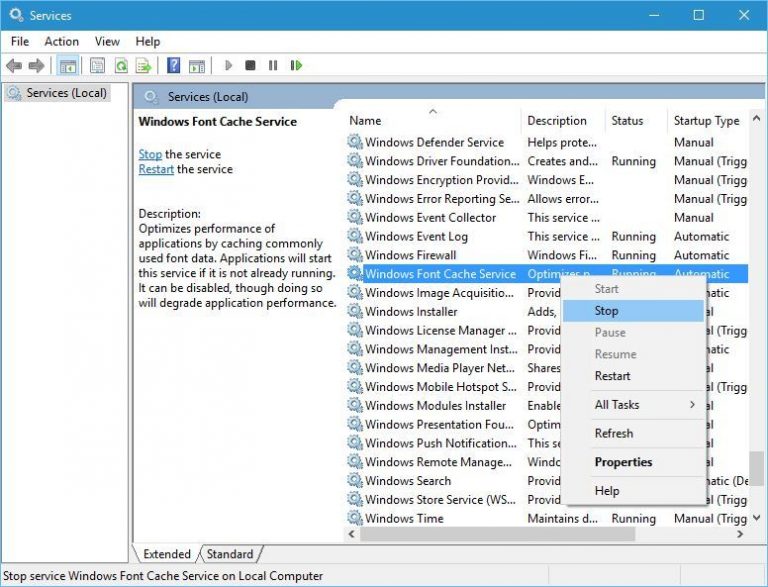Select the Windows Encryption Provider row
The image size is (768, 587).
547,179
